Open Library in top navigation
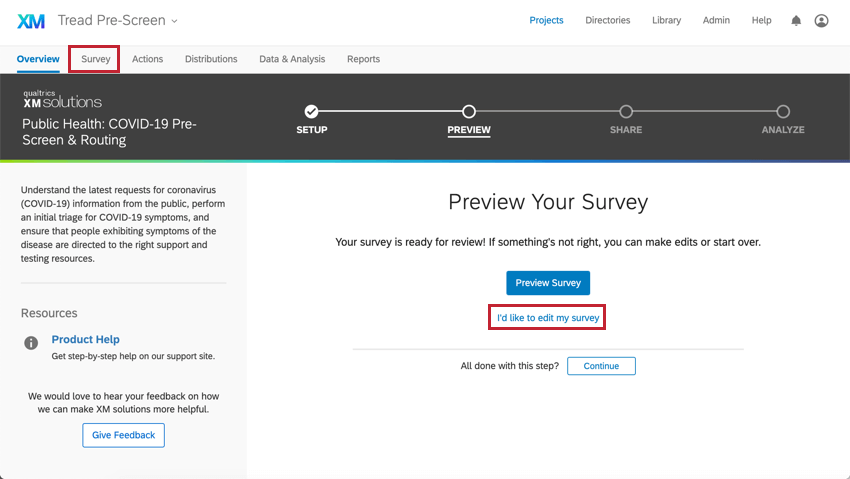This screenshot has width=850, height=479. pos(666,20)
